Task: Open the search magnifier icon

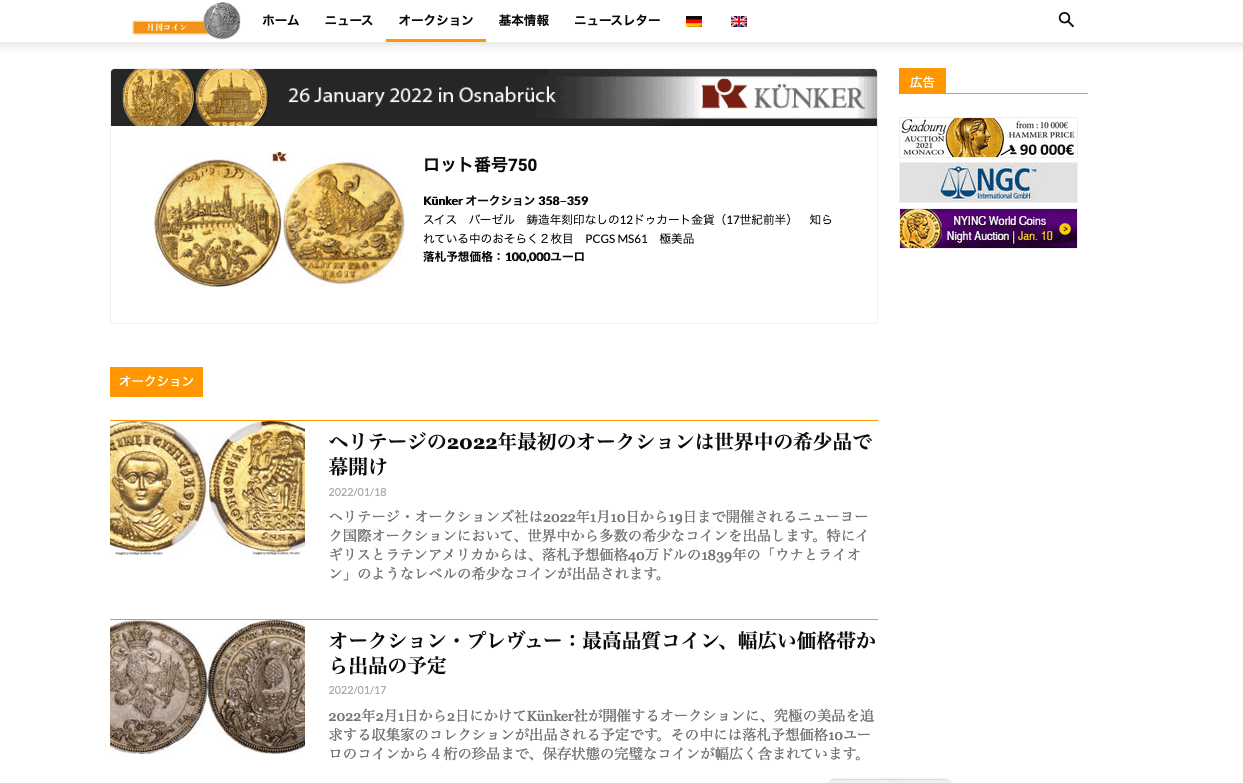Action: 1066,20
